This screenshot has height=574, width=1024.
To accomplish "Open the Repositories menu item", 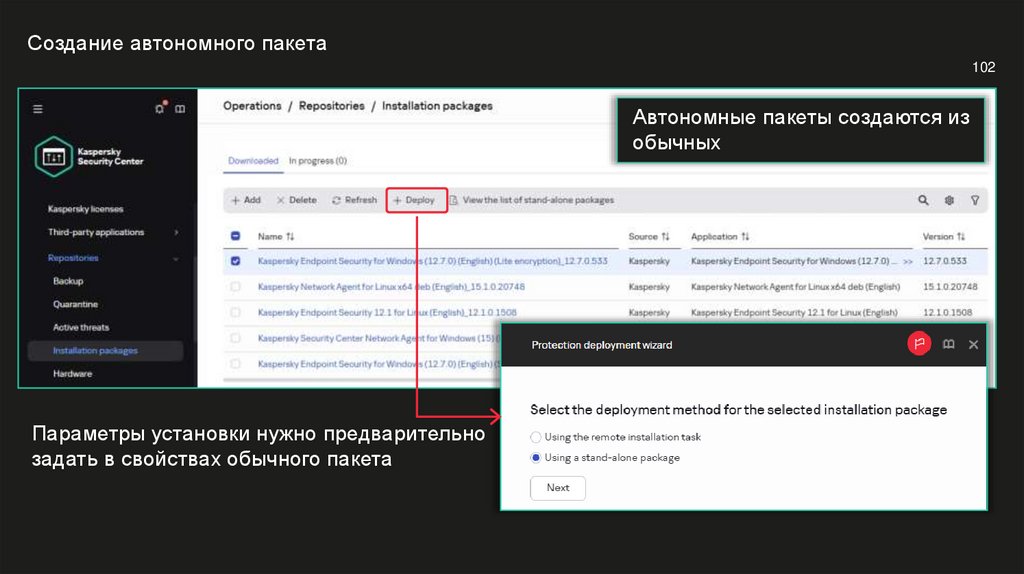I will tap(73, 258).
